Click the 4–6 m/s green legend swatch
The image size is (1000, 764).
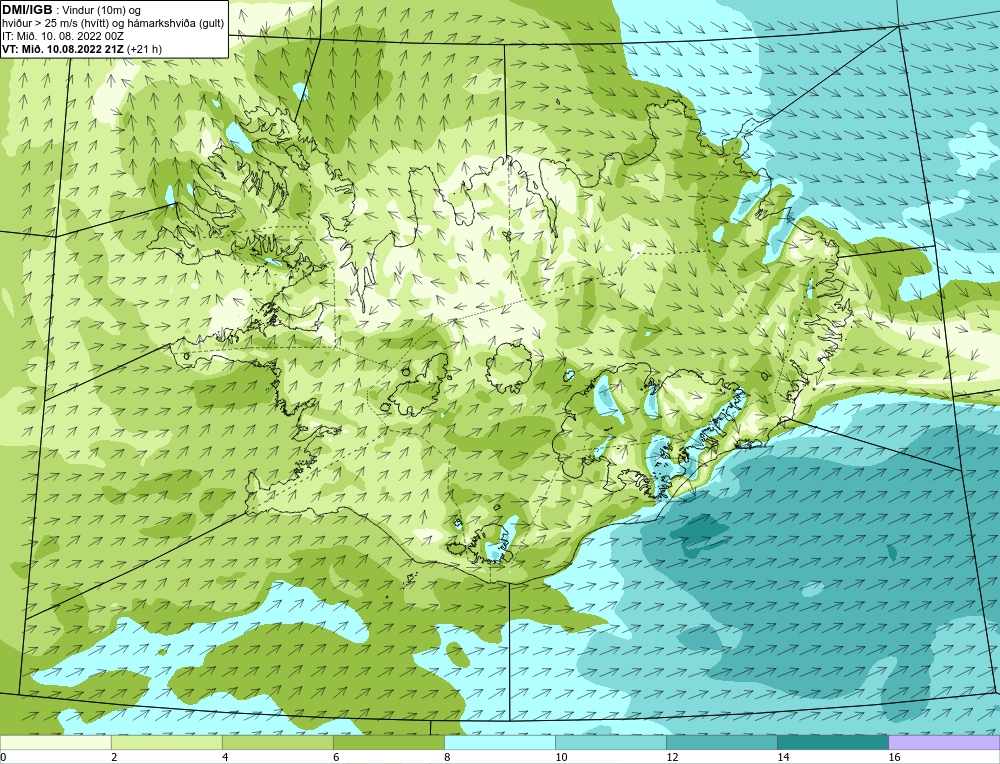coord(277,742)
